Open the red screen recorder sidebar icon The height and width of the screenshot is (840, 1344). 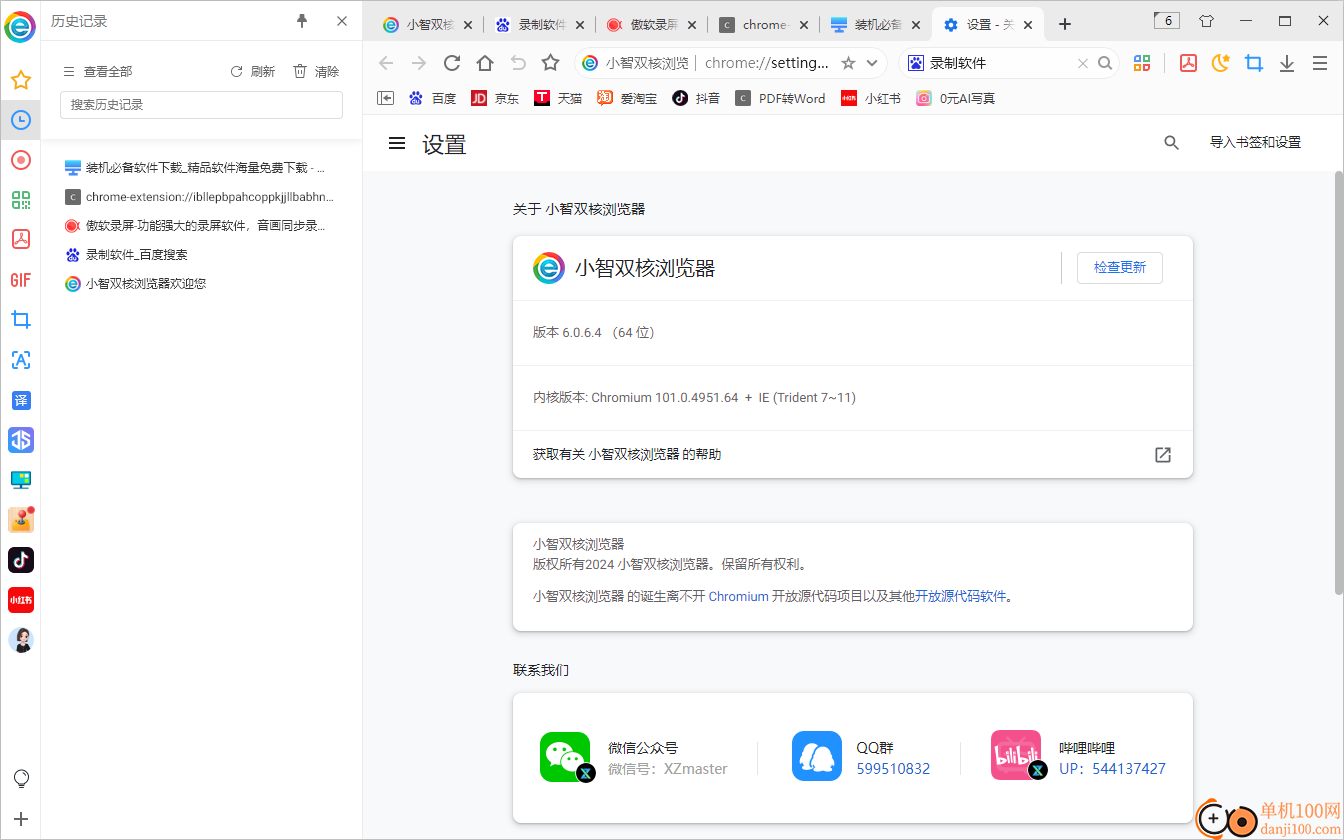click(20, 160)
